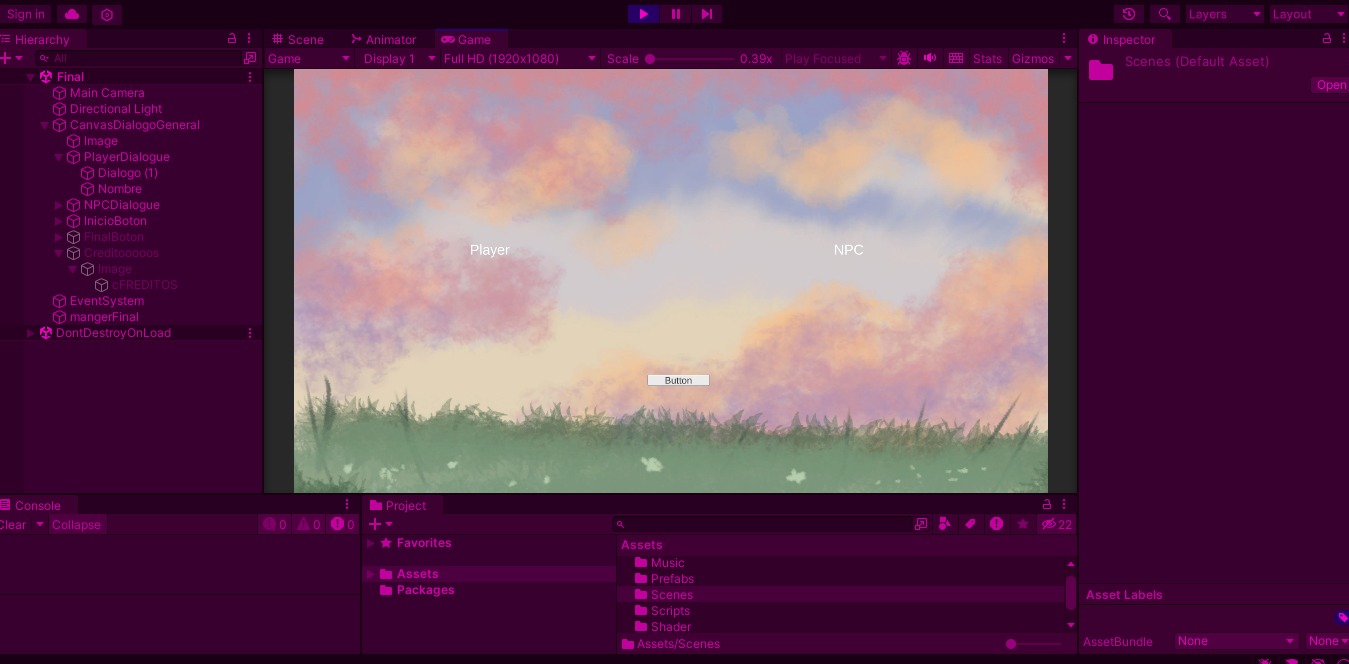Toggle Console error messages filter
Viewport: 1349px width, 664px height.
coord(343,525)
